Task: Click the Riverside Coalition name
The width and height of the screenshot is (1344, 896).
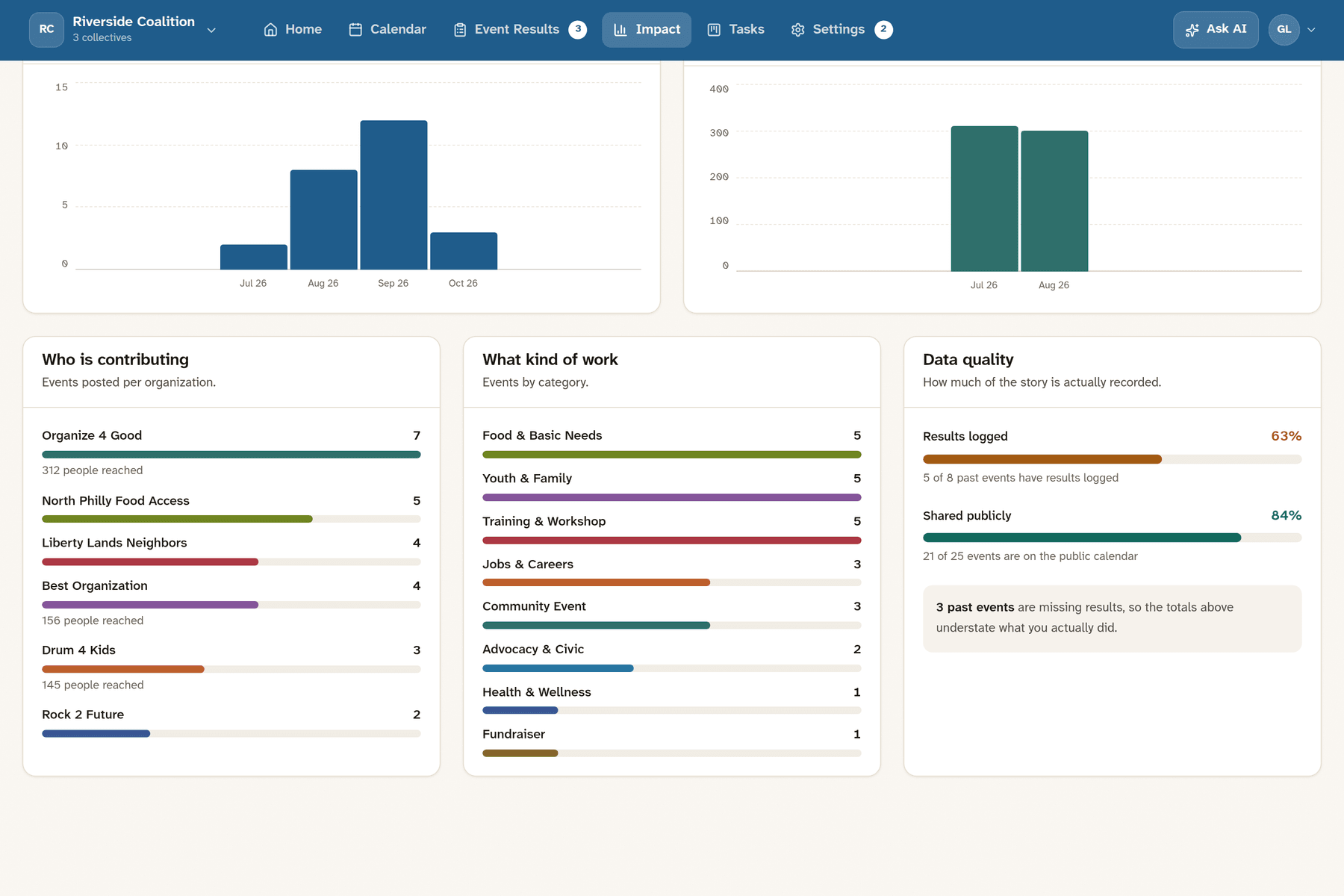Action: pos(134,22)
